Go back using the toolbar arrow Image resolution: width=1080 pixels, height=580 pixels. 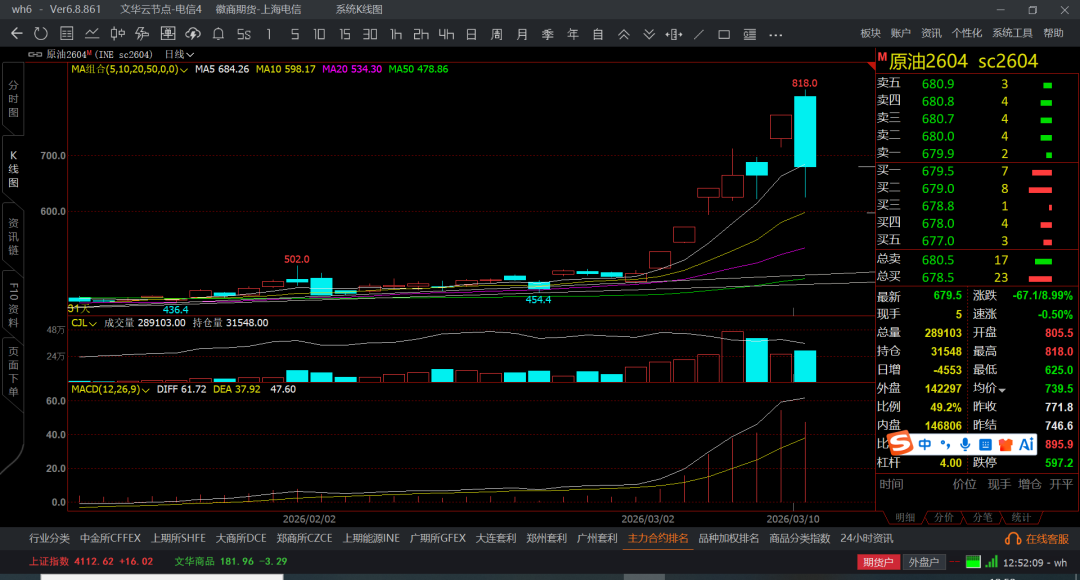point(17,34)
